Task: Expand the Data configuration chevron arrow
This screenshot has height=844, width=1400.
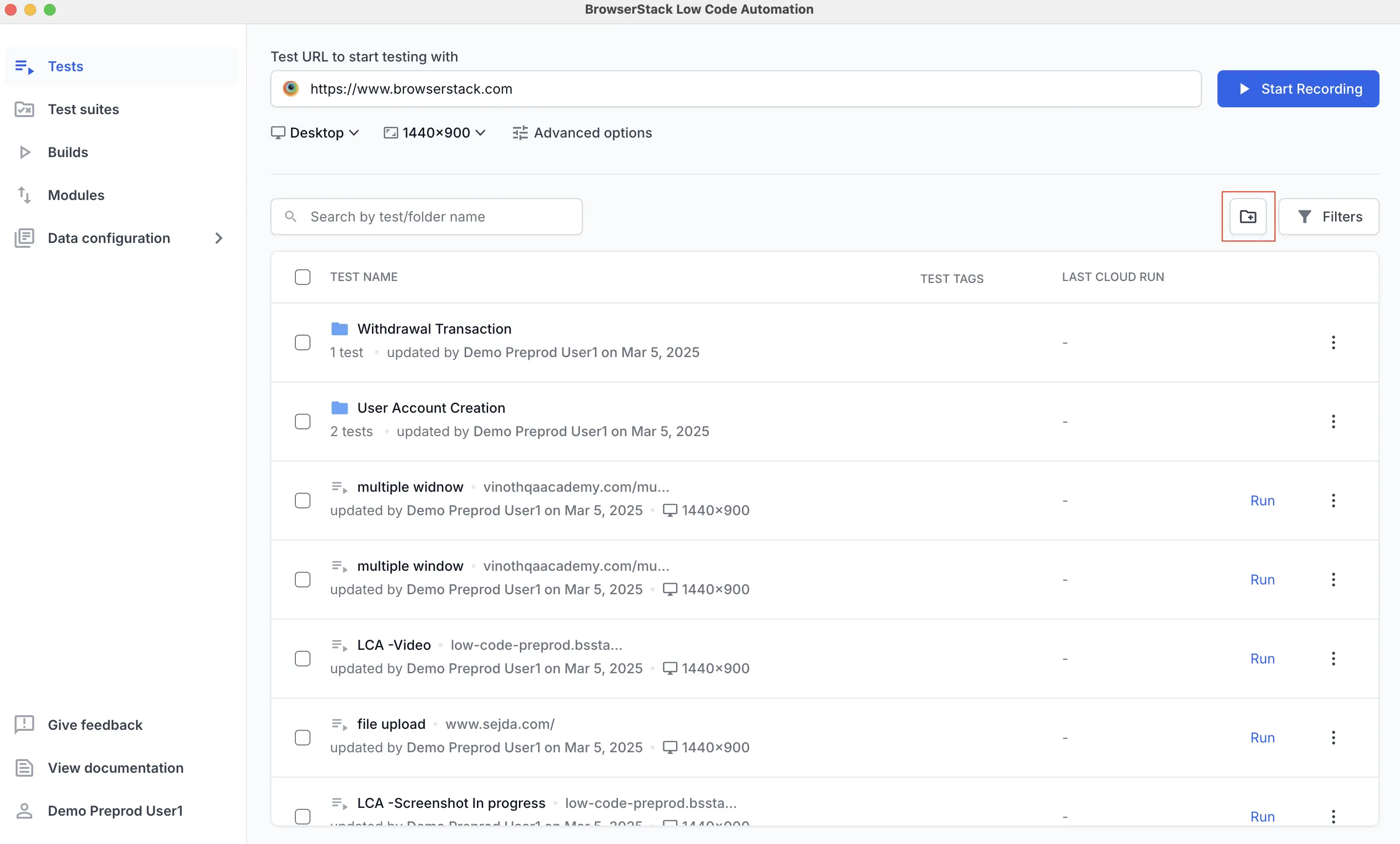Action: click(x=219, y=238)
